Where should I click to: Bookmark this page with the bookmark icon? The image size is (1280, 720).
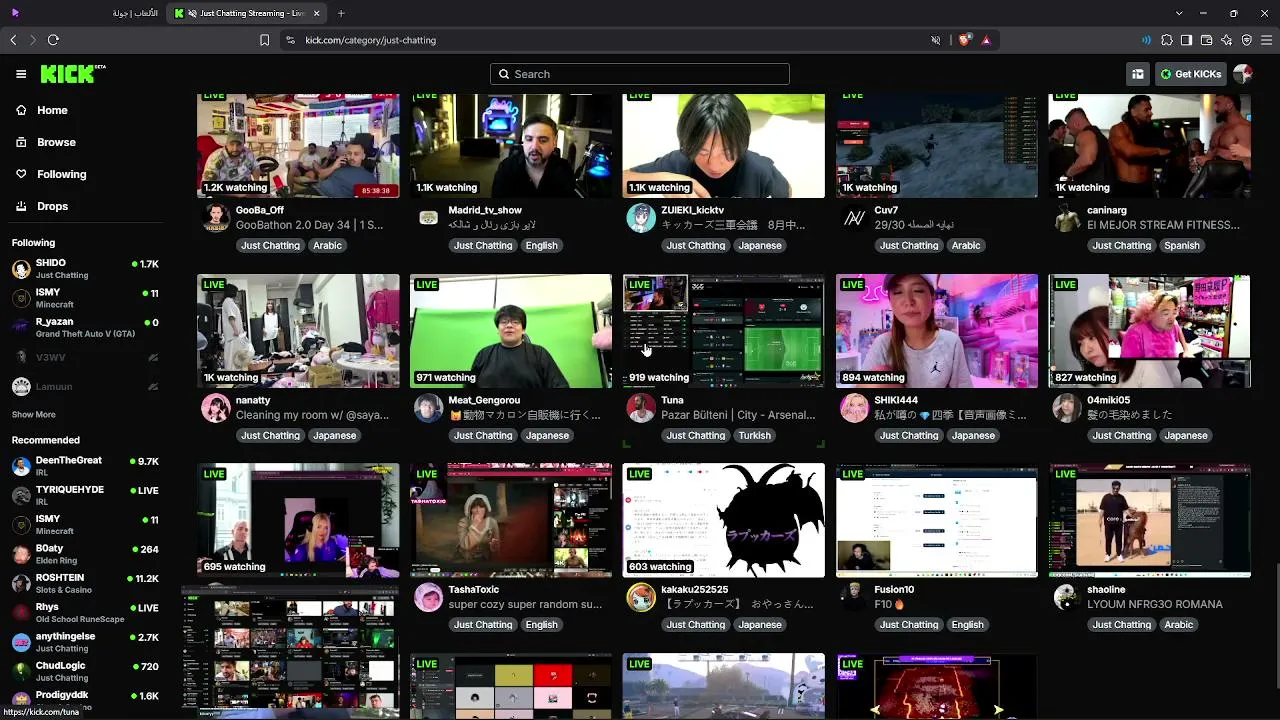coord(264,40)
